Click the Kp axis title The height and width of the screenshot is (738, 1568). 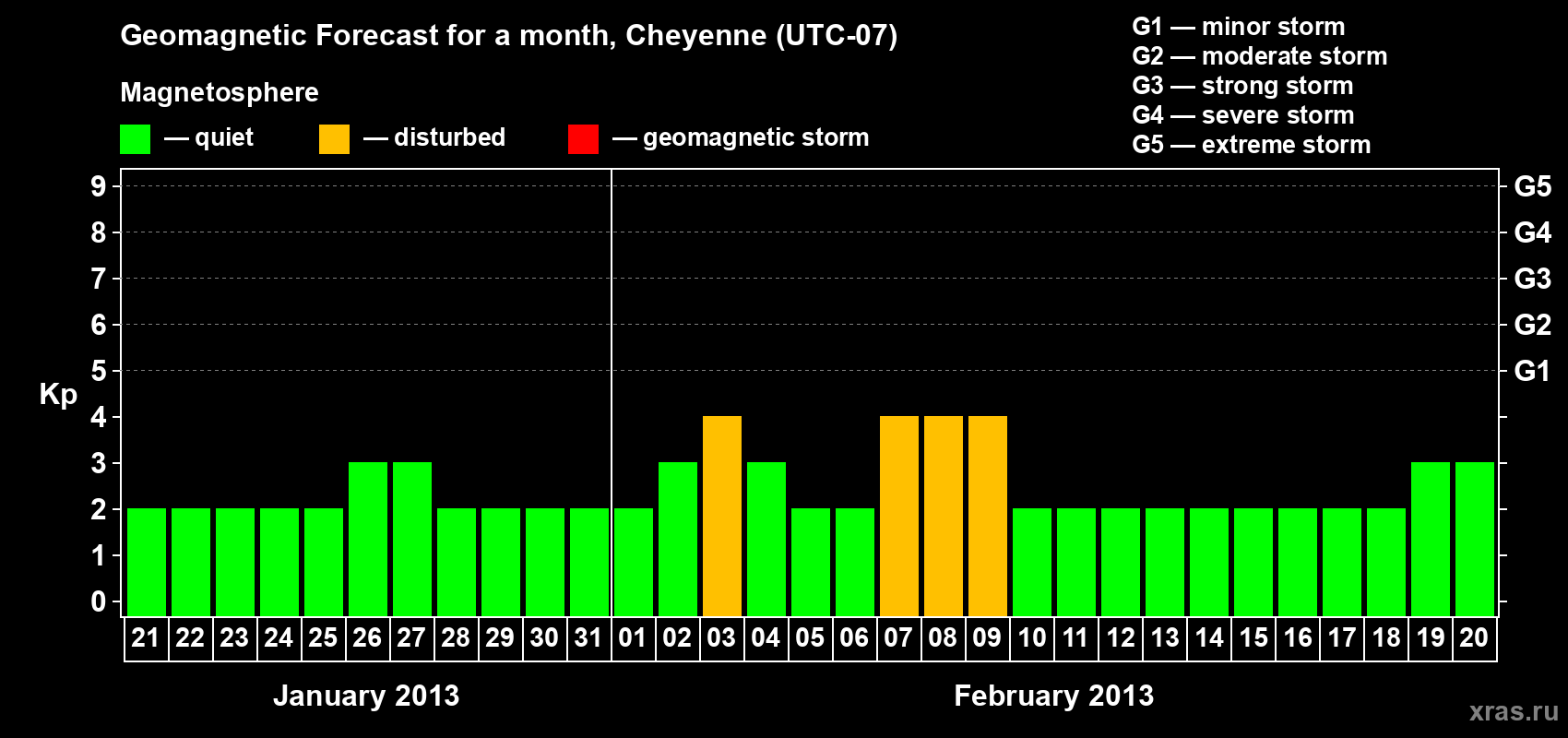coord(58,395)
